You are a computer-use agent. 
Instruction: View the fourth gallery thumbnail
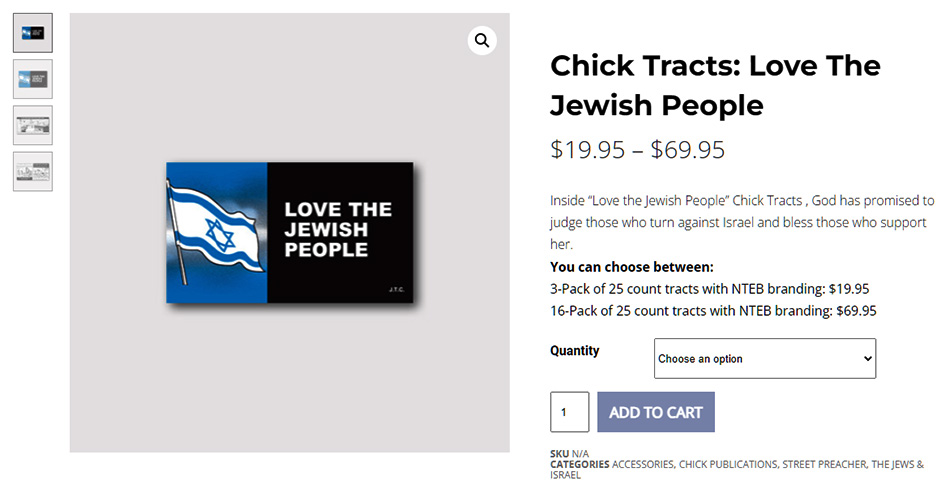click(x=33, y=171)
